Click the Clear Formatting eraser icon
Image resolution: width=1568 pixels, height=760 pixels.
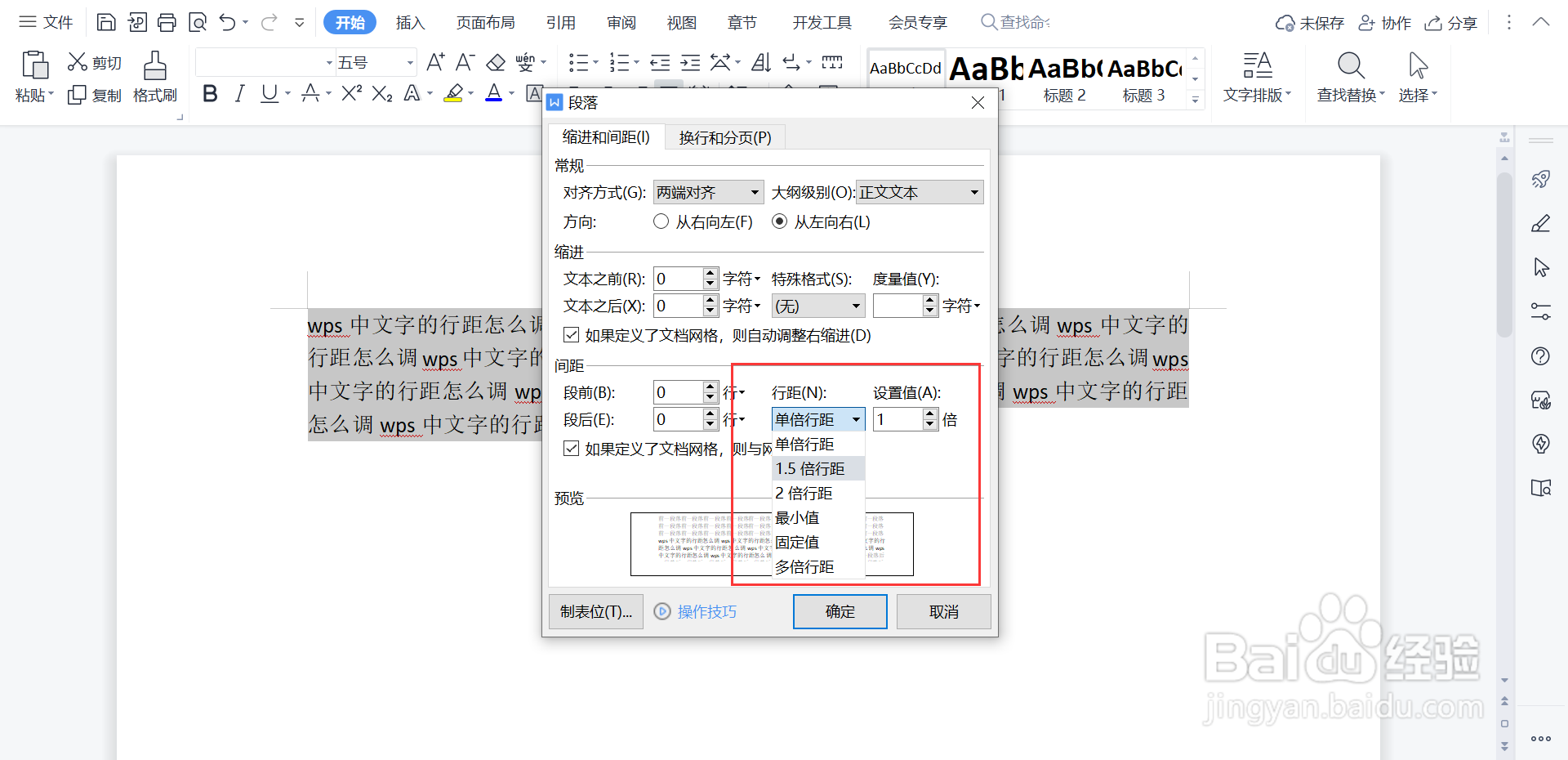click(496, 62)
